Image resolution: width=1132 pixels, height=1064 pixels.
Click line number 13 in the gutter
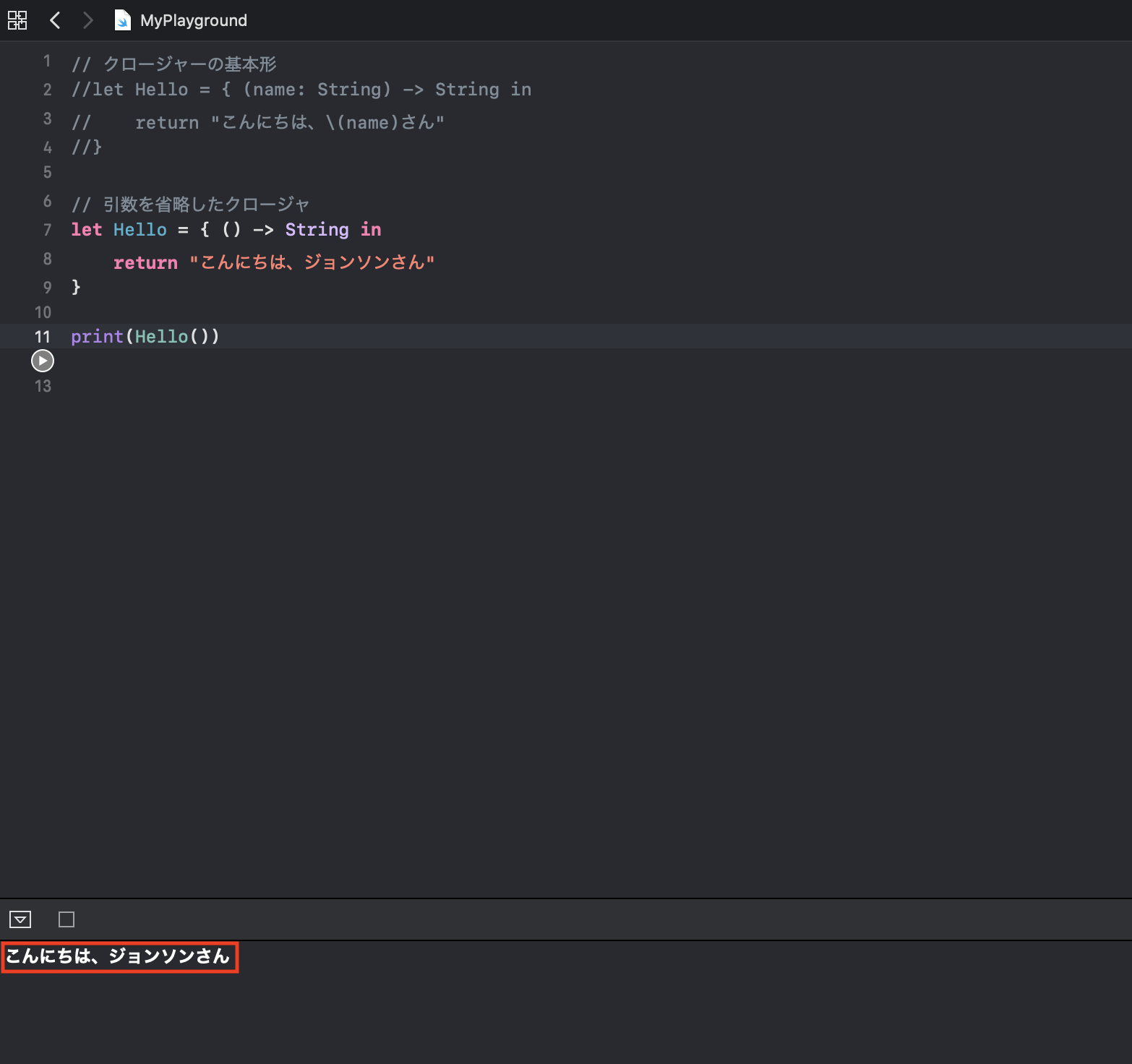[x=43, y=386]
